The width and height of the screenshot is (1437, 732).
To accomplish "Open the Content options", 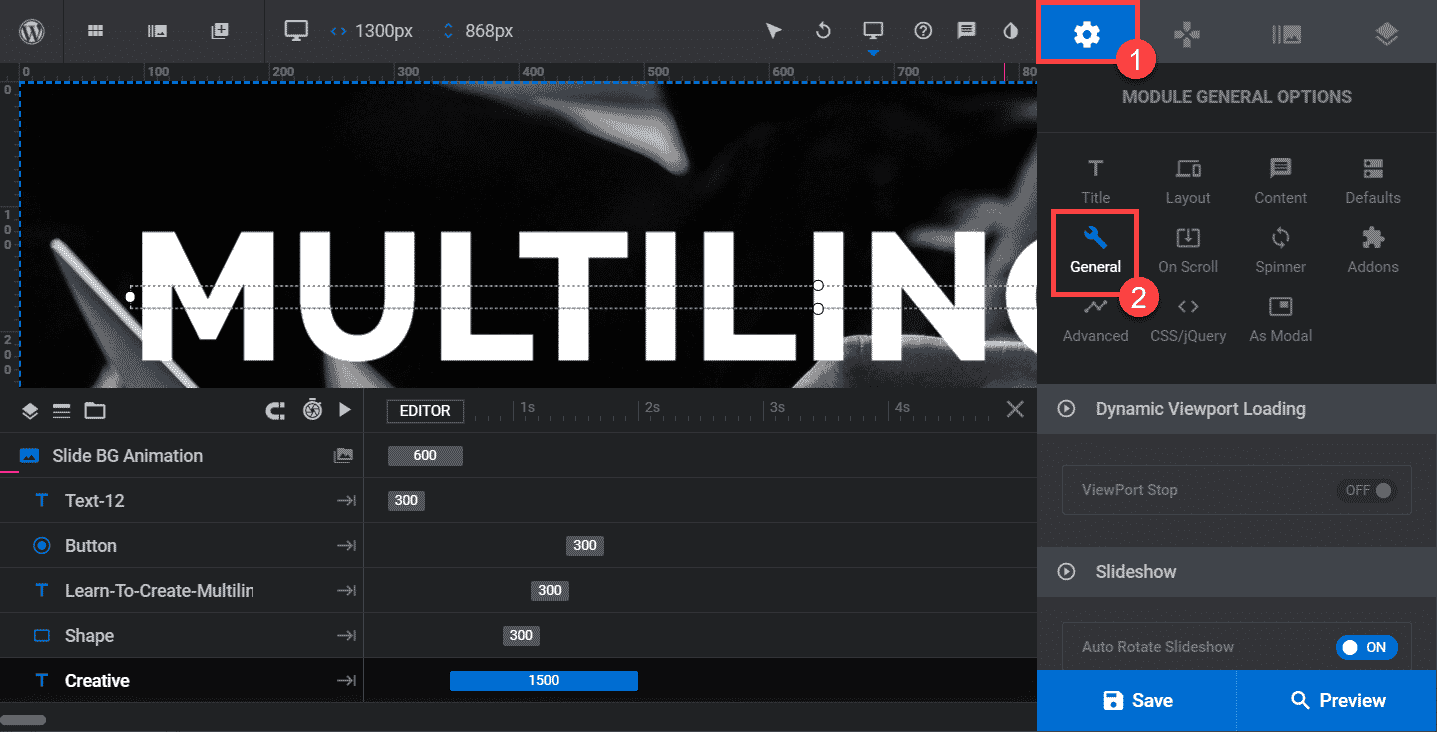I will tap(1280, 181).
